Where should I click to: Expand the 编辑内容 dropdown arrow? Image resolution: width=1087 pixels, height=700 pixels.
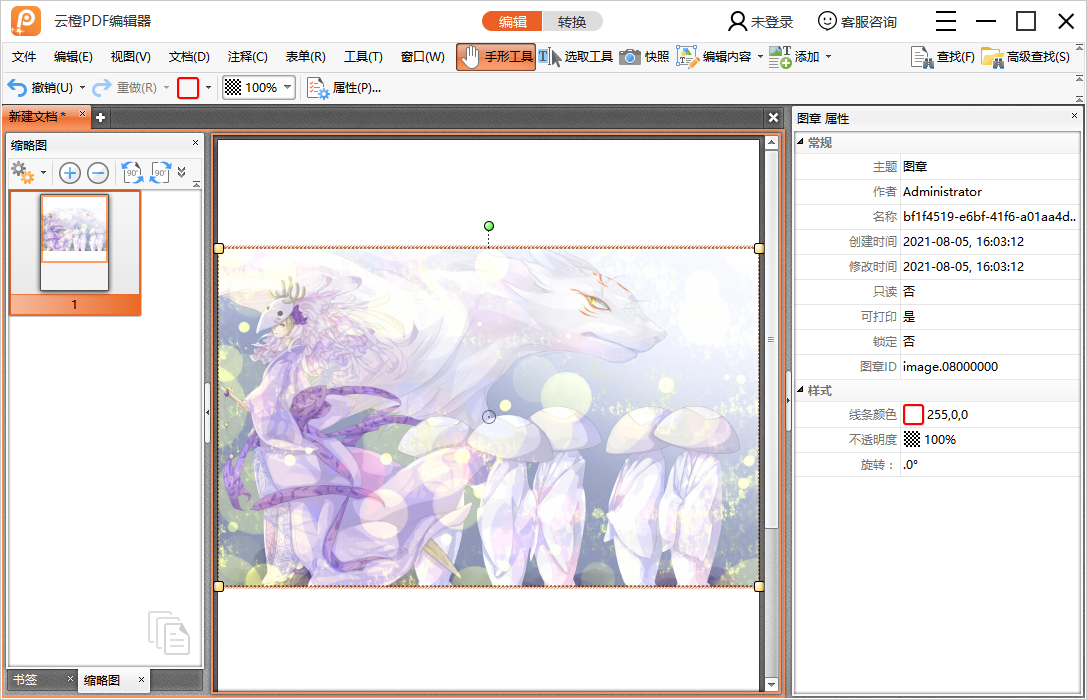click(x=760, y=57)
